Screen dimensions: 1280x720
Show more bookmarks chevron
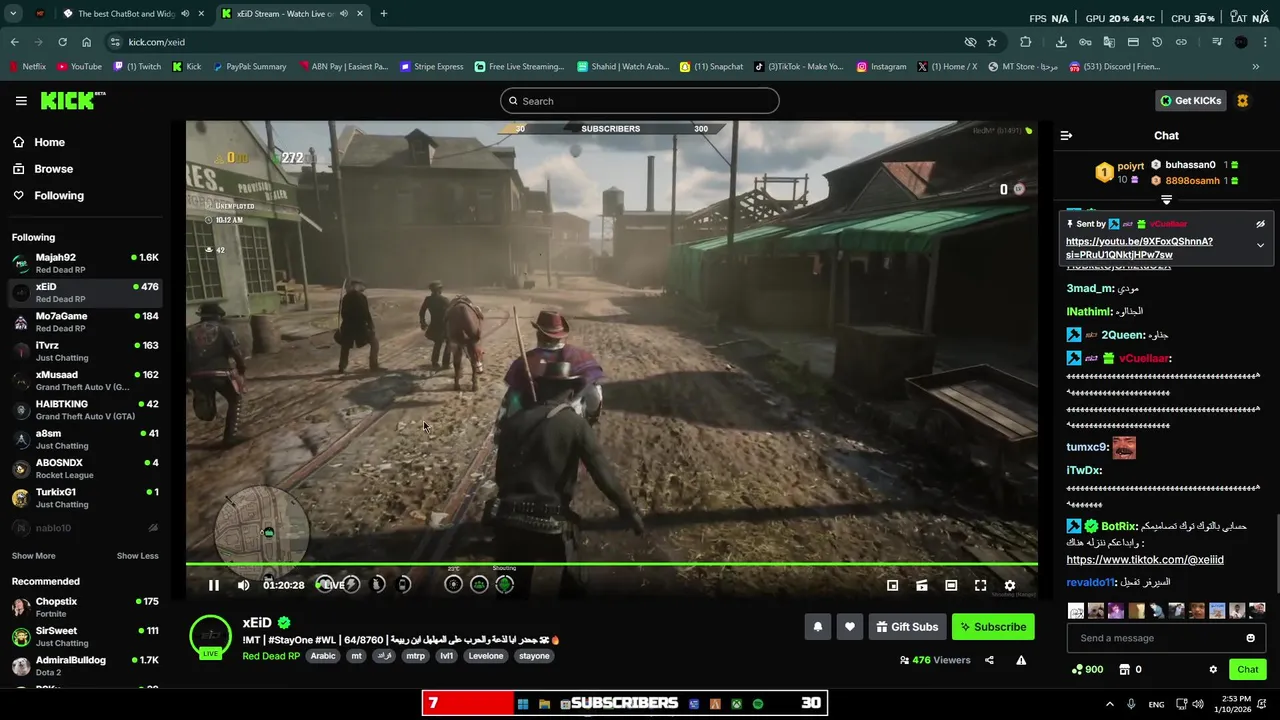(x=1256, y=67)
